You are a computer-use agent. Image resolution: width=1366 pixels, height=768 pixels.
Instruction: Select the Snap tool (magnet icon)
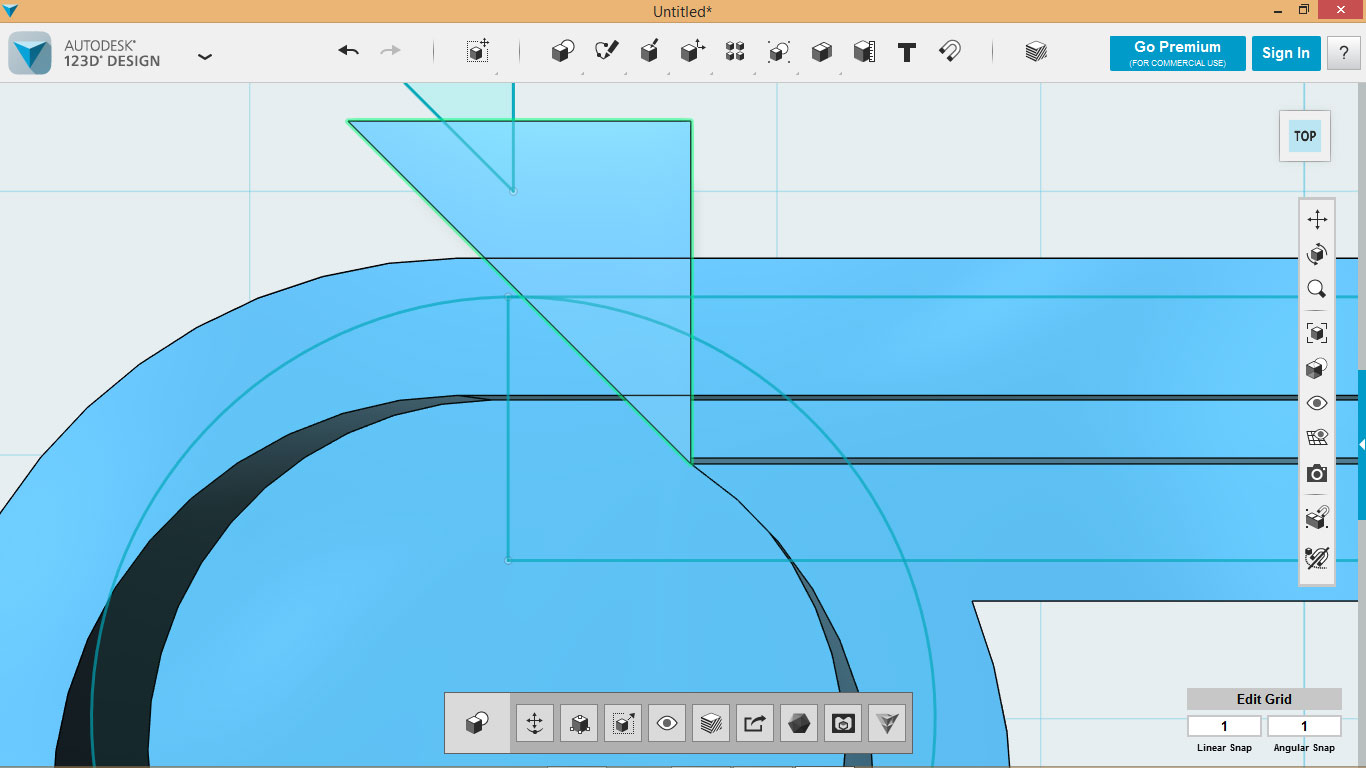949,51
